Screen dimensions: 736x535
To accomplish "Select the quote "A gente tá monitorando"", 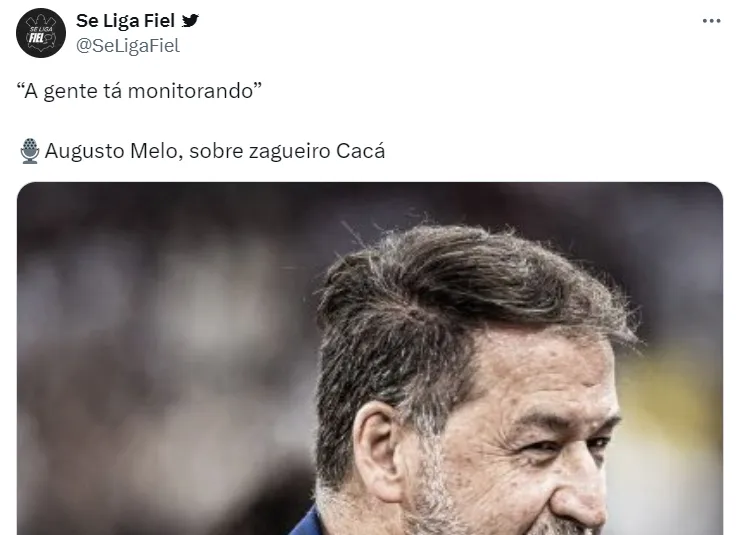I will 139,91.
